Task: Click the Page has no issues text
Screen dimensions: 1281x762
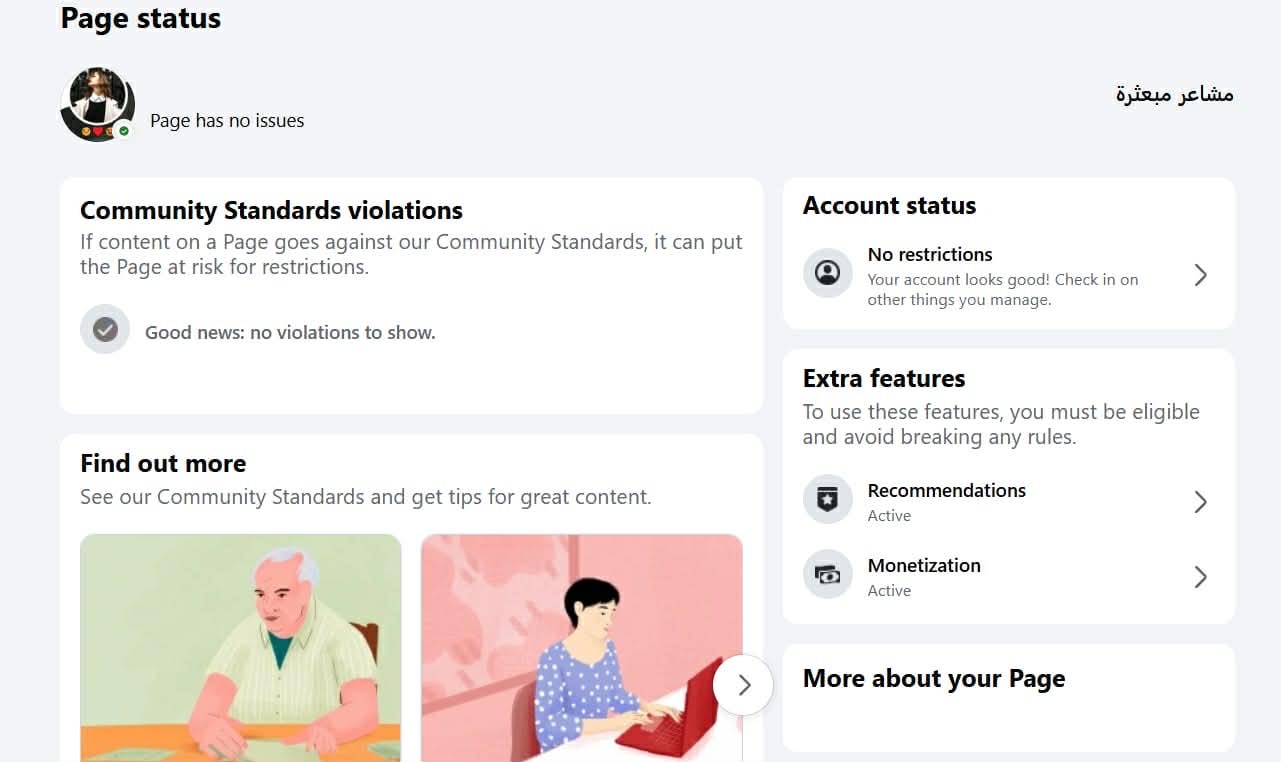Action: point(227,121)
